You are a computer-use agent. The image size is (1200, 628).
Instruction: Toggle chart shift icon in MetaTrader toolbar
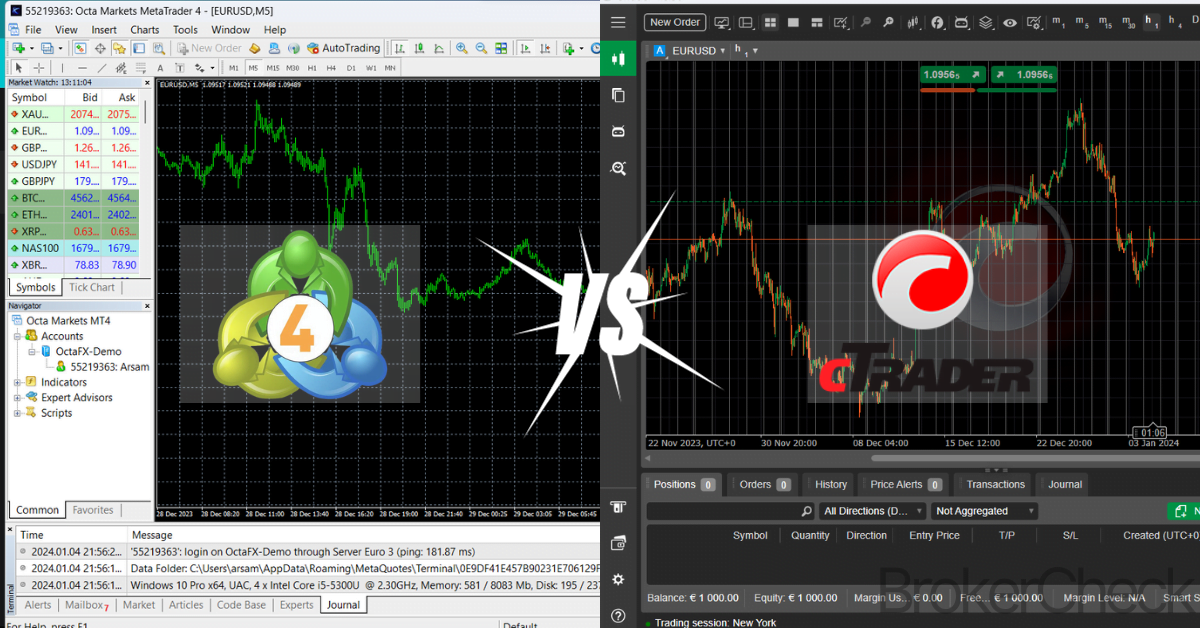[x=545, y=48]
